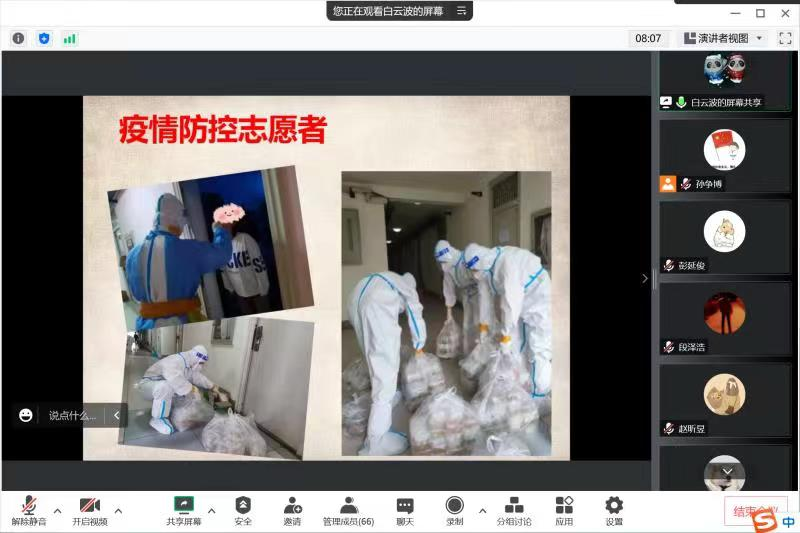This screenshot has height=533, width=800.
Task: Enter full screen mode icon
Action: point(782,38)
